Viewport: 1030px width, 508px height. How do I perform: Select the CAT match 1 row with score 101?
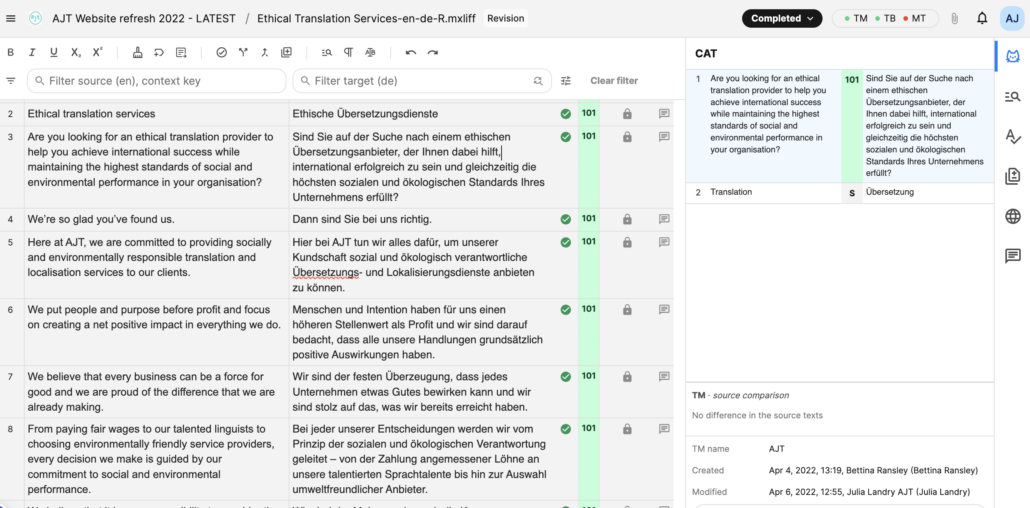(840, 126)
